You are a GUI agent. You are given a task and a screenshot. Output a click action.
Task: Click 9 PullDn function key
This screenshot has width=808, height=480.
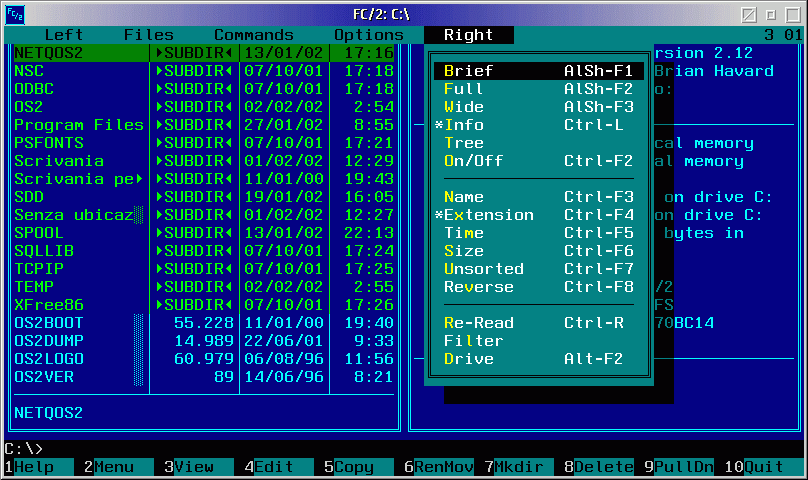click(679, 467)
